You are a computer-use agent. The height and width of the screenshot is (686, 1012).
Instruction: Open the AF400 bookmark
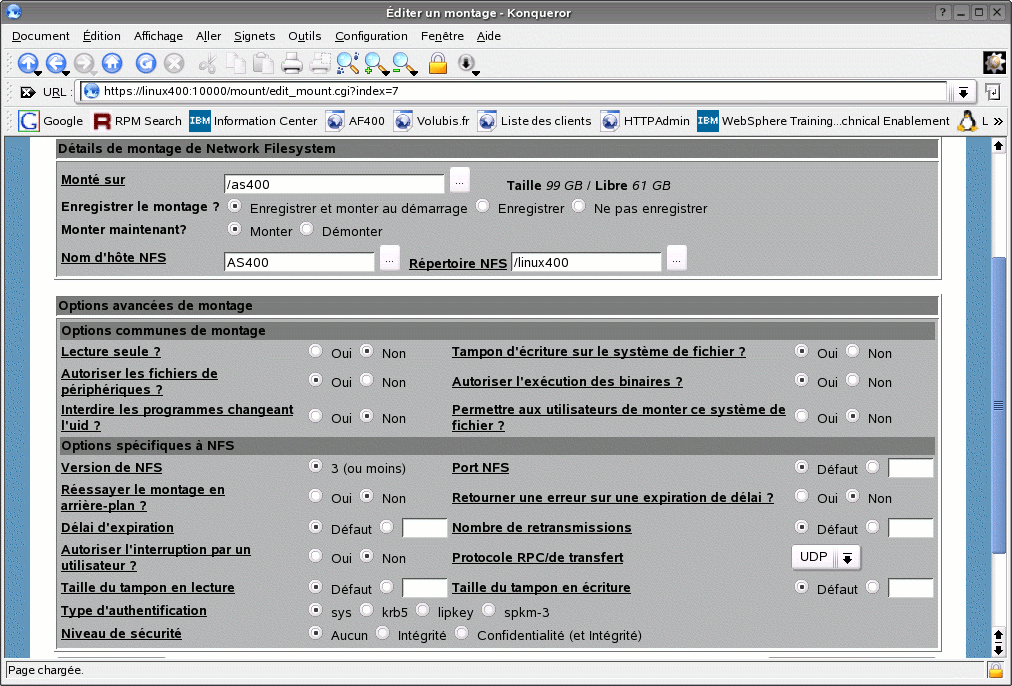coord(355,121)
